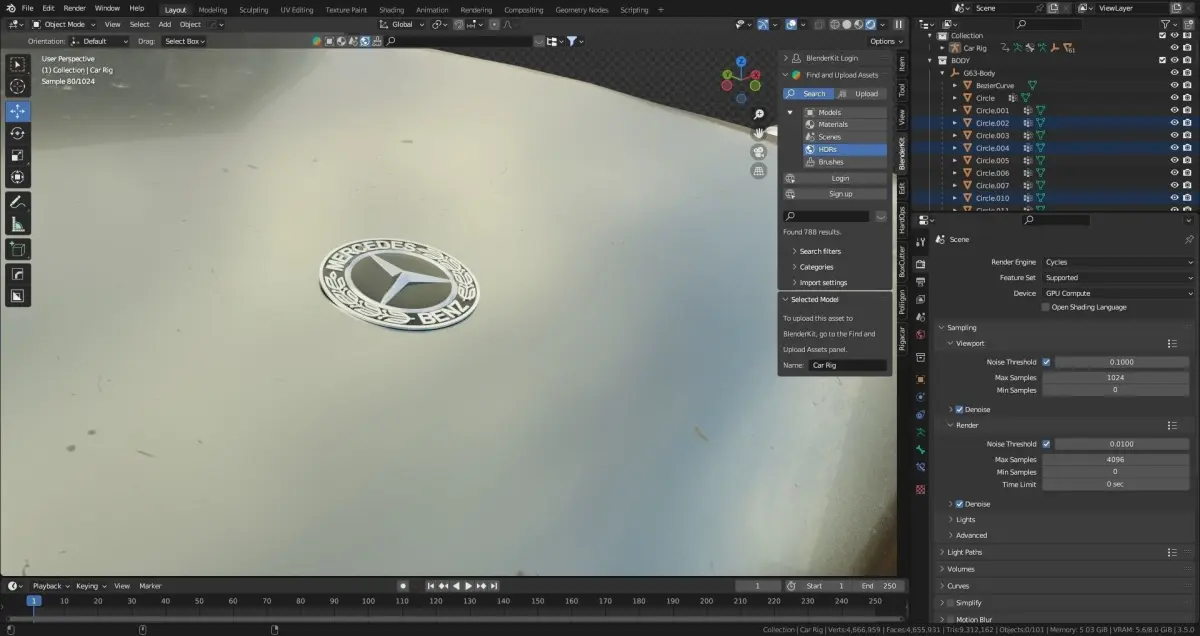Activate the 3D Cursor tool
Screen dimensions: 1200x636
(18, 87)
